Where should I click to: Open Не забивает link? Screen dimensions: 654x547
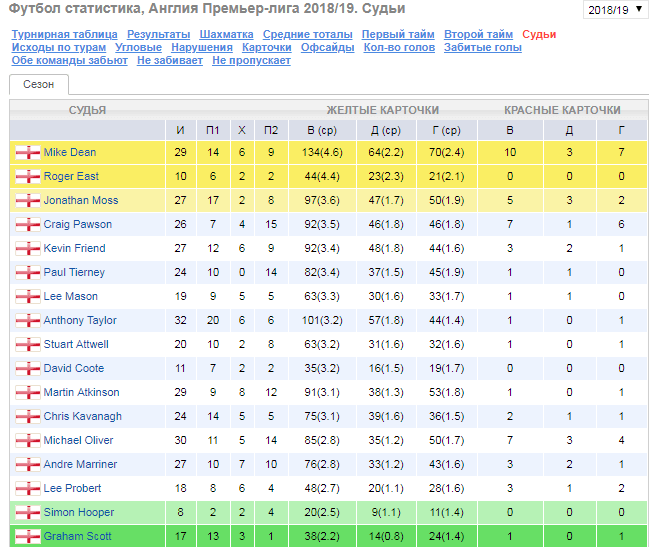170,60
